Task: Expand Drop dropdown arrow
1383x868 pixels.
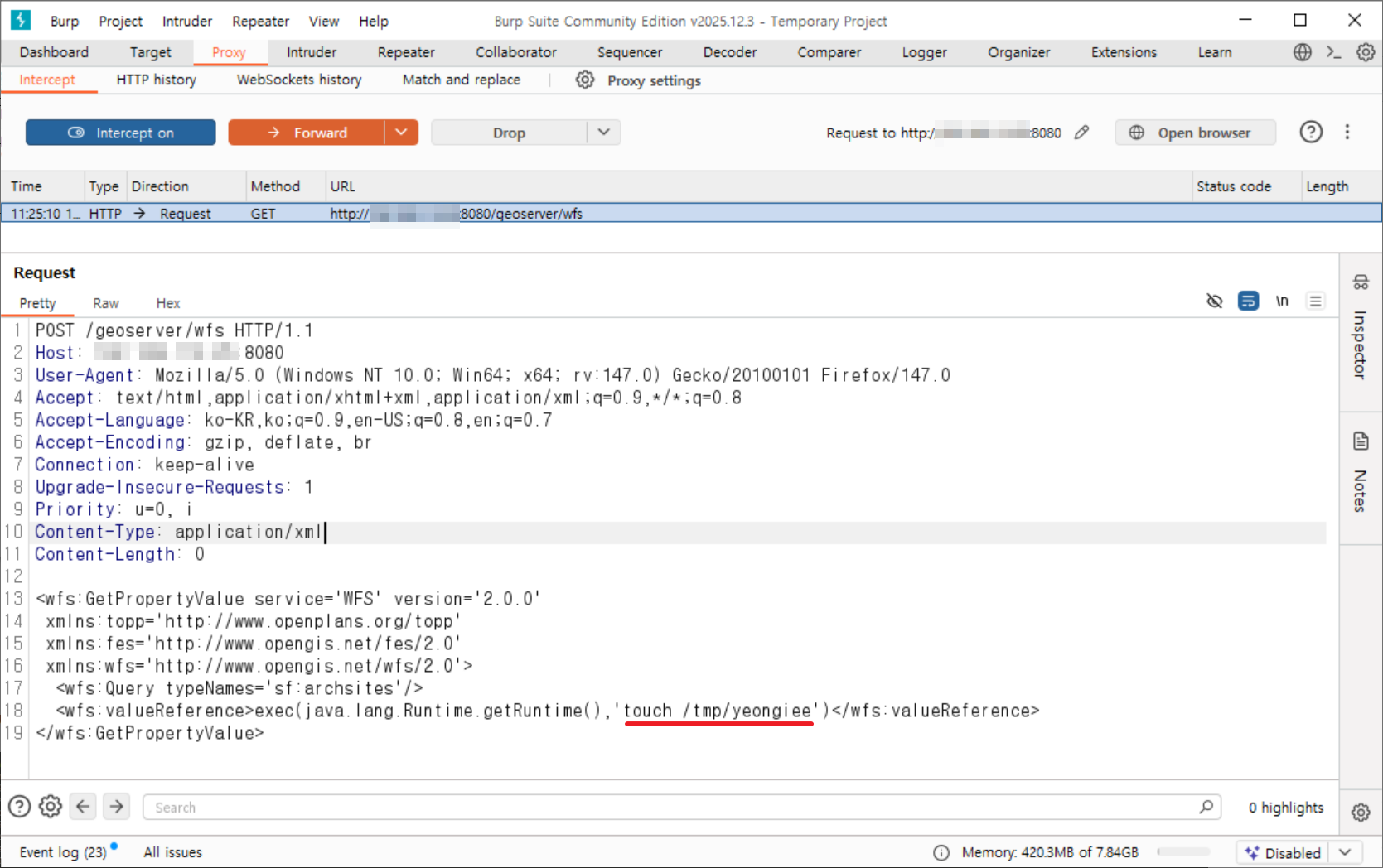Action: 604,133
